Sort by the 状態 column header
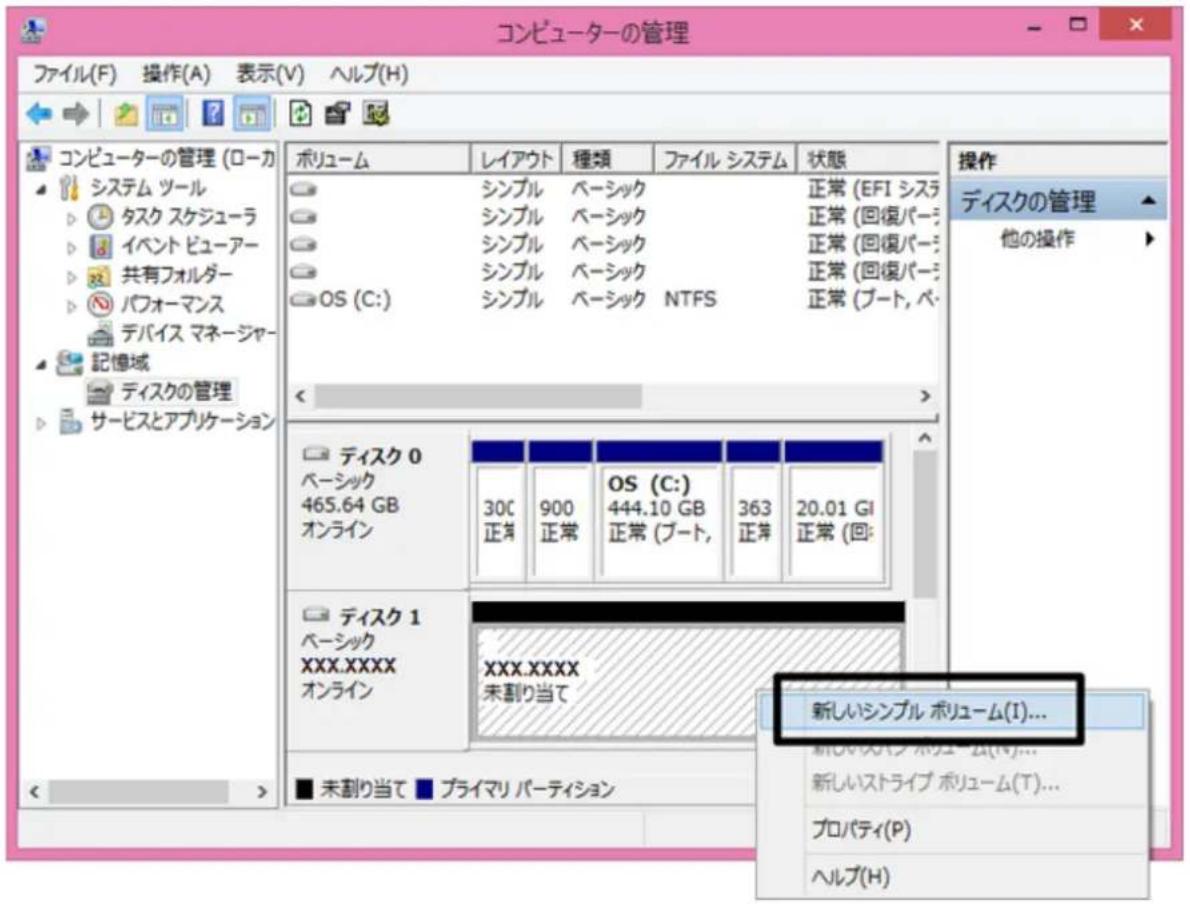This screenshot has height=904, width=1190. [x=868, y=159]
